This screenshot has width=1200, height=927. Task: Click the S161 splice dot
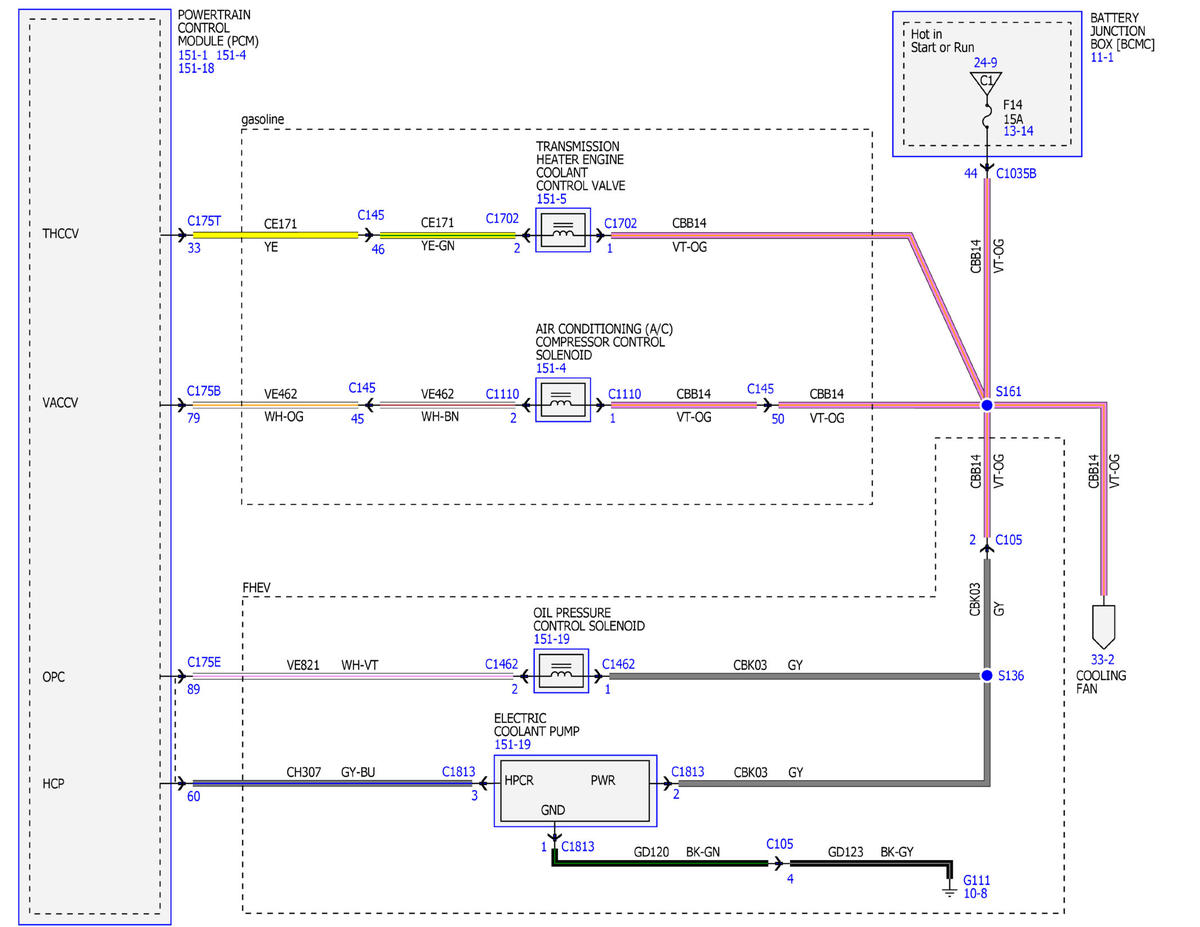(x=986, y=406)
